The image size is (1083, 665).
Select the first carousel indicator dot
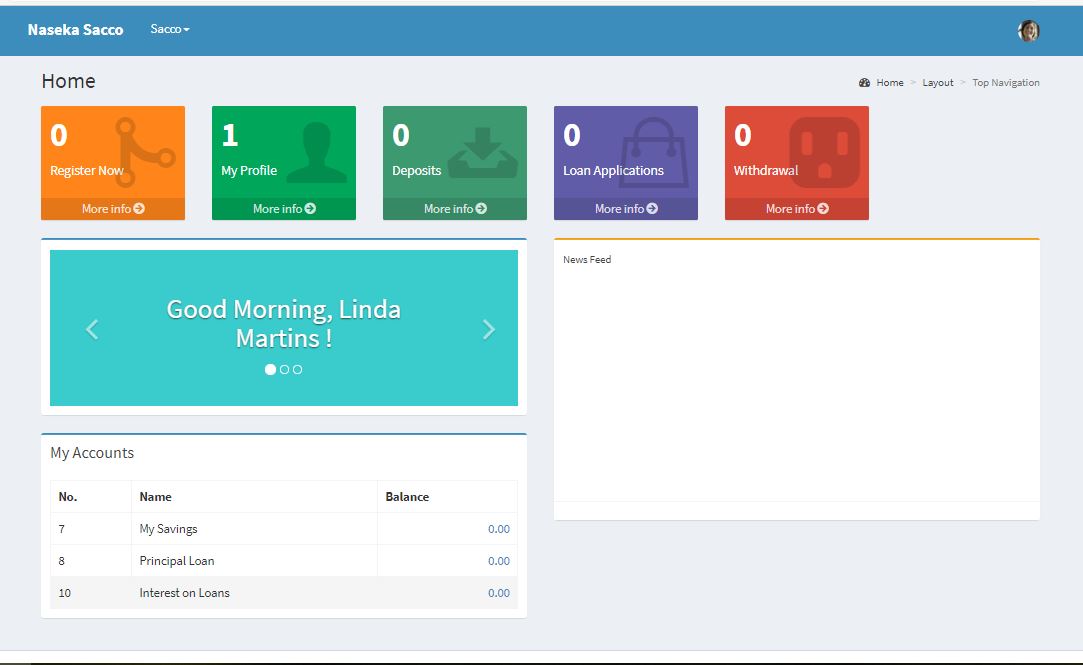click(x=270, y=370)
